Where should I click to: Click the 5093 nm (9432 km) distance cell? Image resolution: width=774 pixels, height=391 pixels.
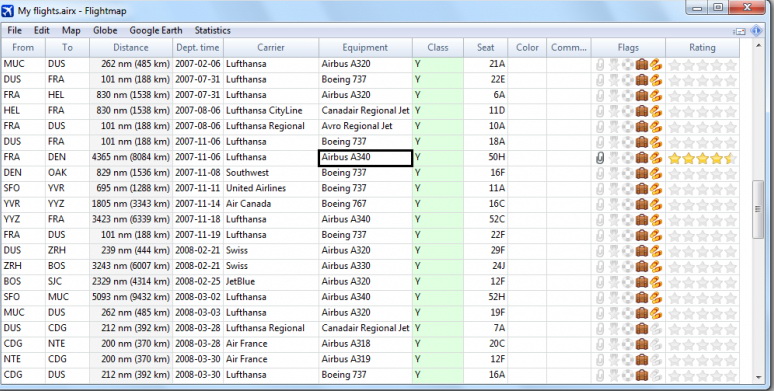coord(131,298)
